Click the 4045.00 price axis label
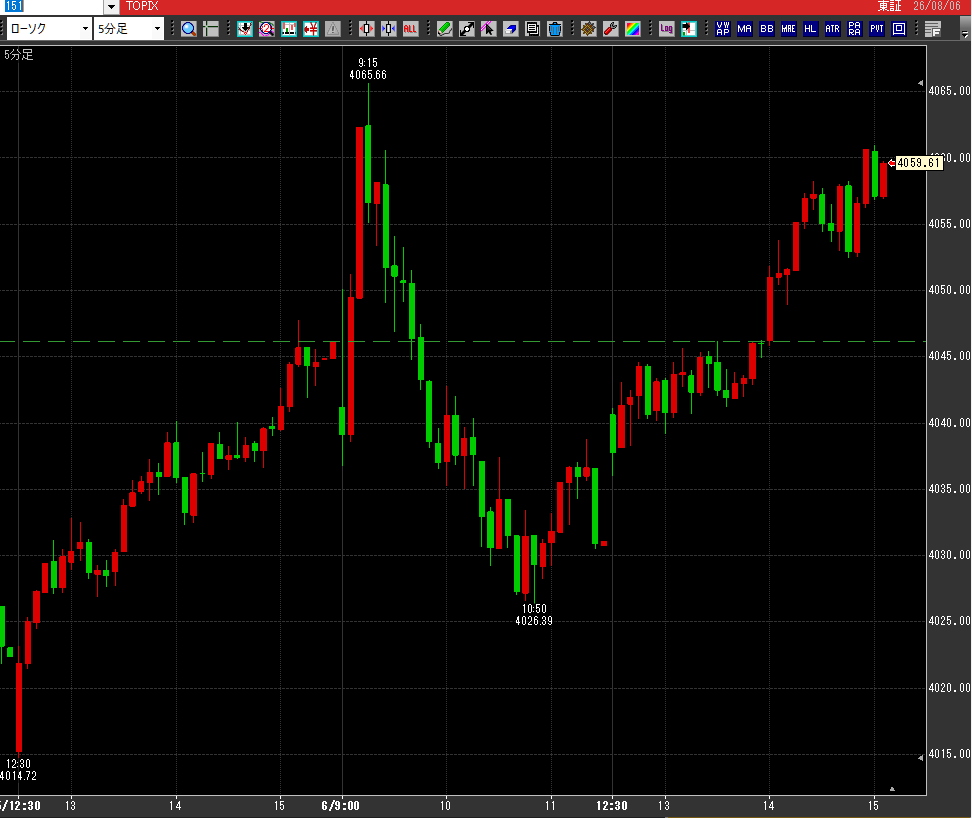This screenshot has width=972, height=818. coord(949,356)
